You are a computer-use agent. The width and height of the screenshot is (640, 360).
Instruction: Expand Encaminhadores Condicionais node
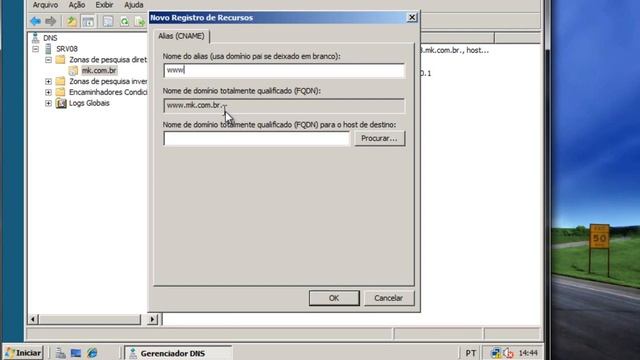point(48,93)
